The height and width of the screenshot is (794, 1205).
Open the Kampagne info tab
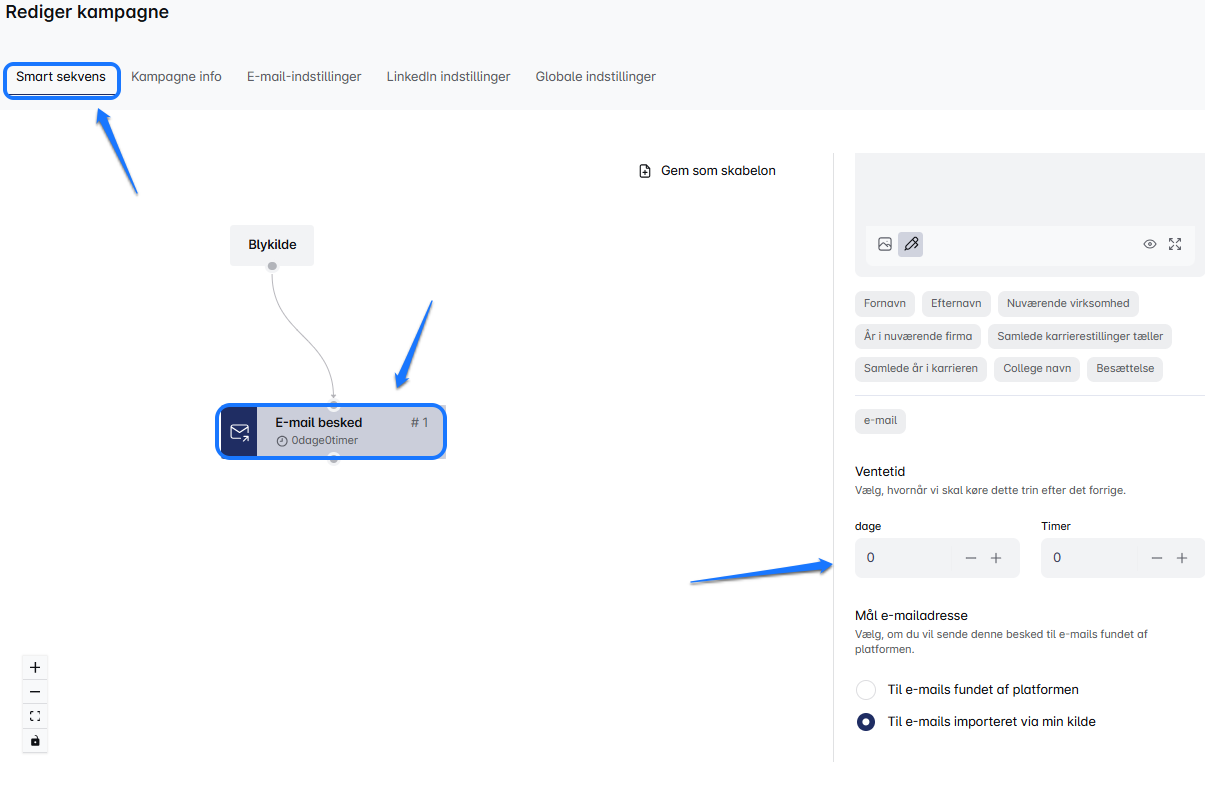point(176,77)
